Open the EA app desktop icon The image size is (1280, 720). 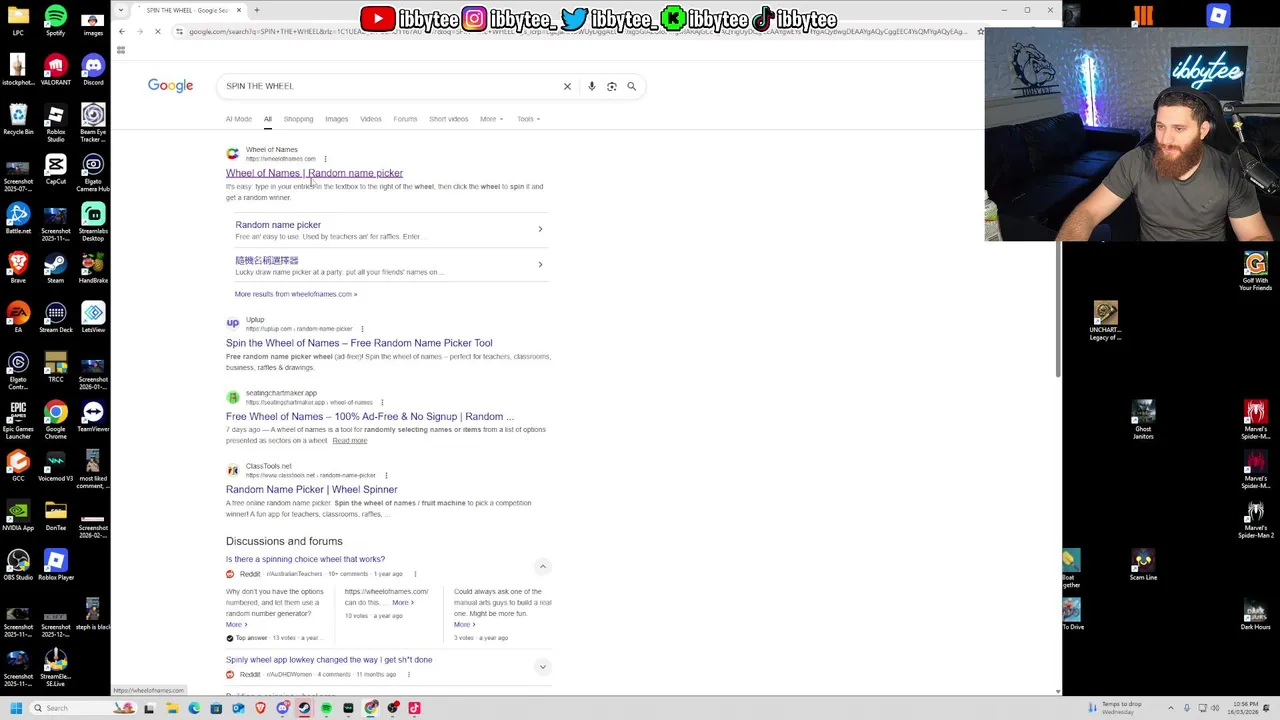coord(18,316)
